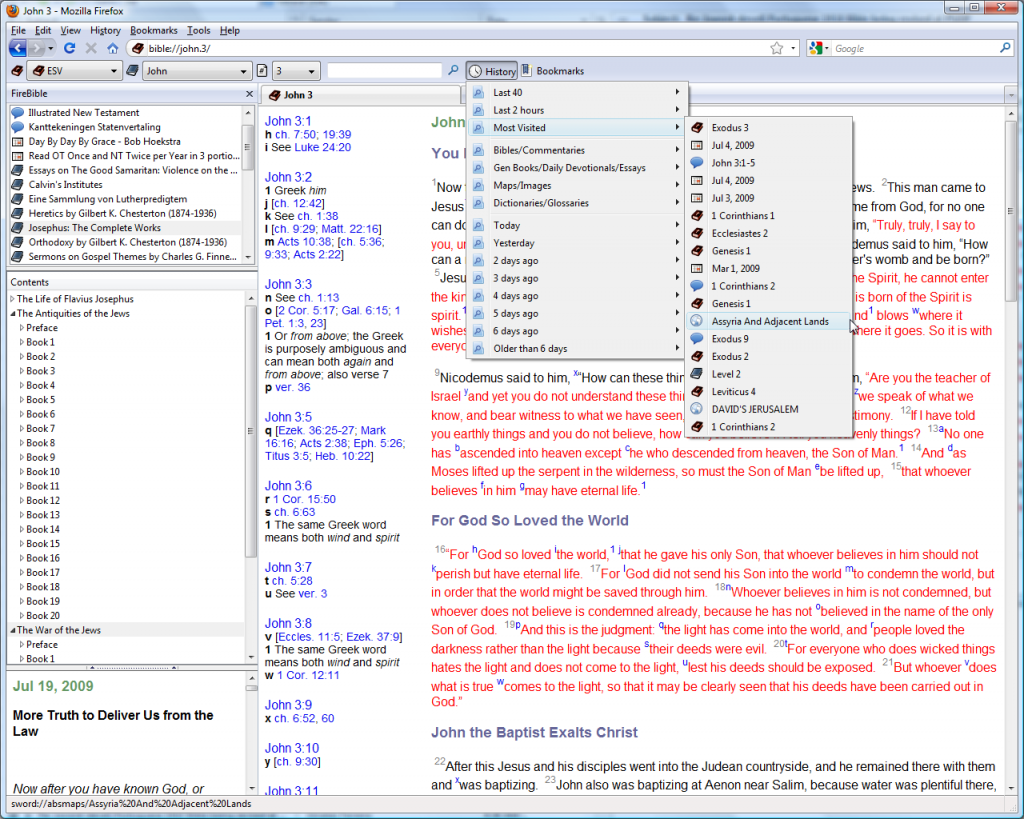Open the Tools menu
Image resolution: width=1024 pixels, height=819 pixels.
pyautogui.click(x=198, y=31)
